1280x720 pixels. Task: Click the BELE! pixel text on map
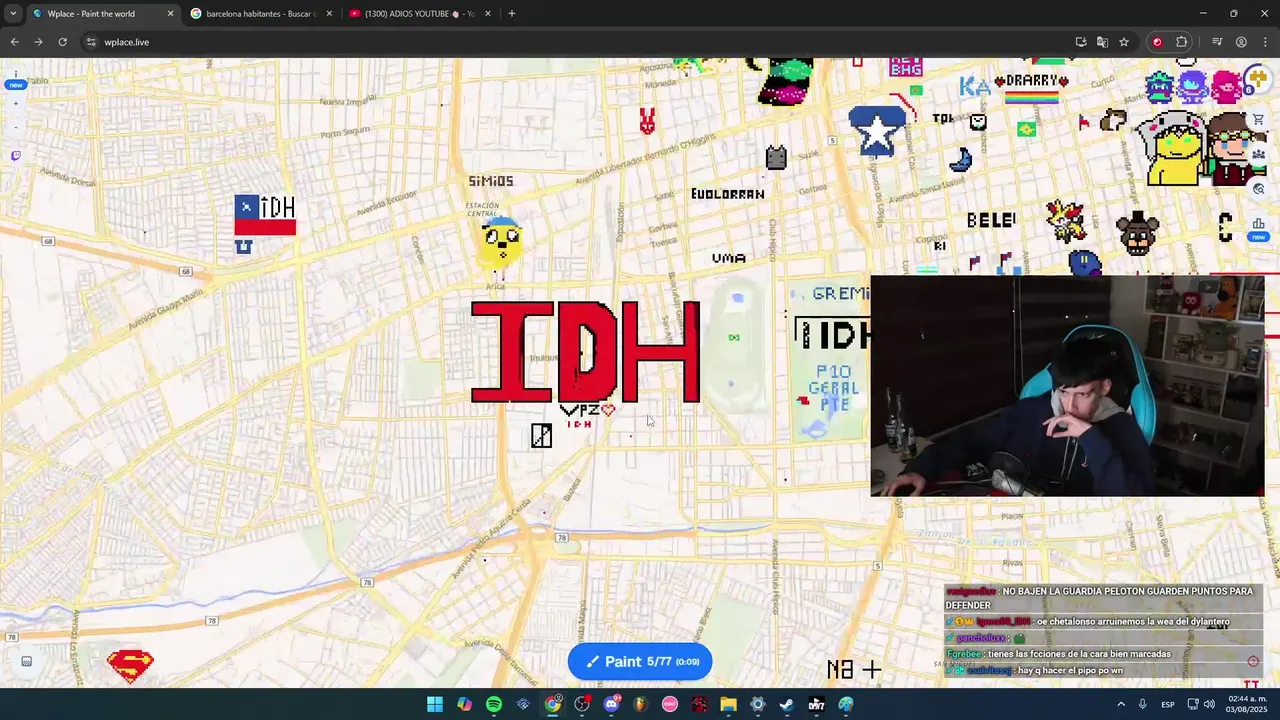click(x=991, y=220)
